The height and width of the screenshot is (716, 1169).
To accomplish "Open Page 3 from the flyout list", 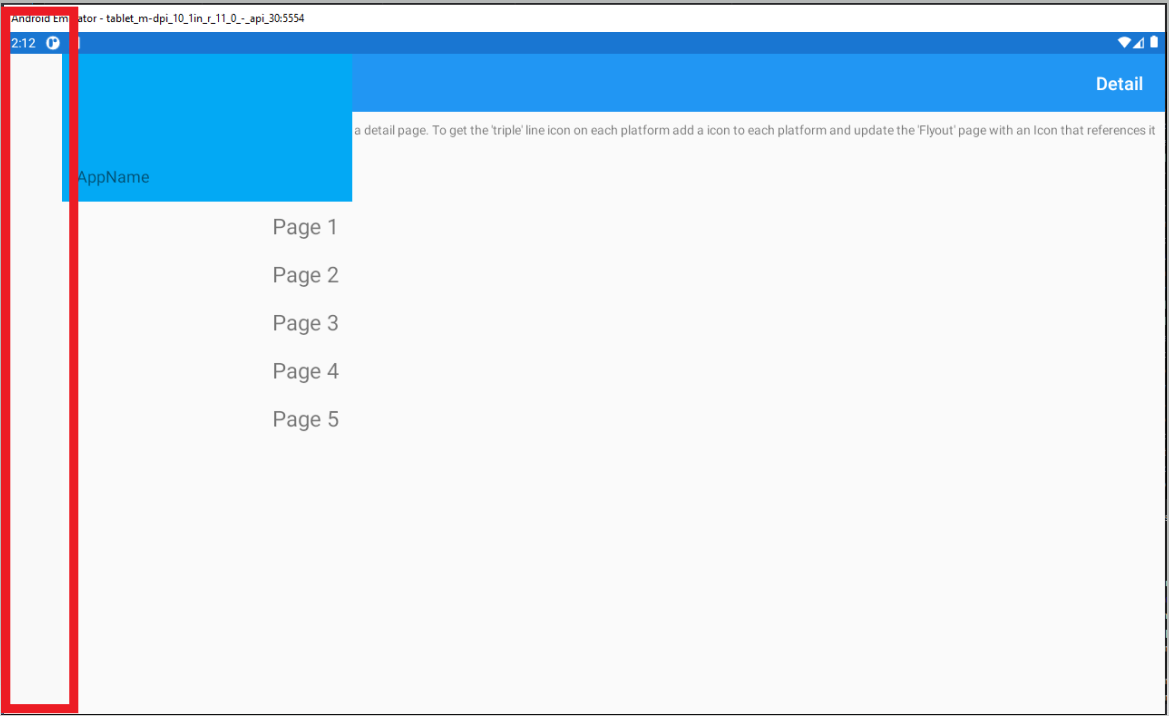I will point(305,323).
